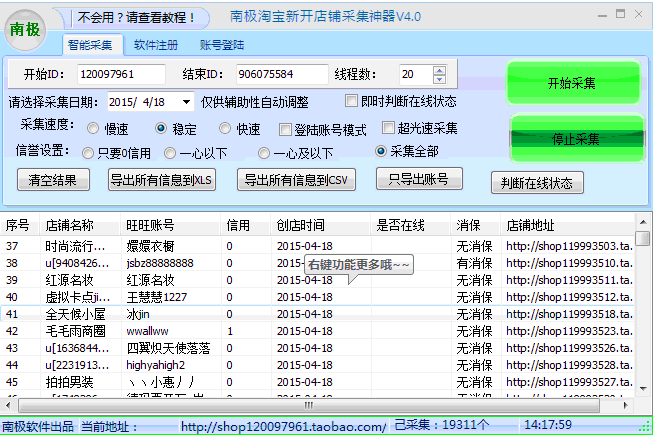Select 慢速 collection speed
The width and height of the screenshot is (662, 439).
point(93,129)
